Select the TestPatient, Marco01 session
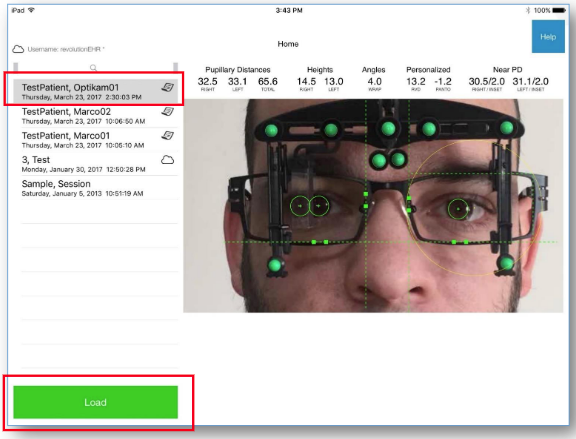Viewport: 576px width, 439px height. (96, 140)
